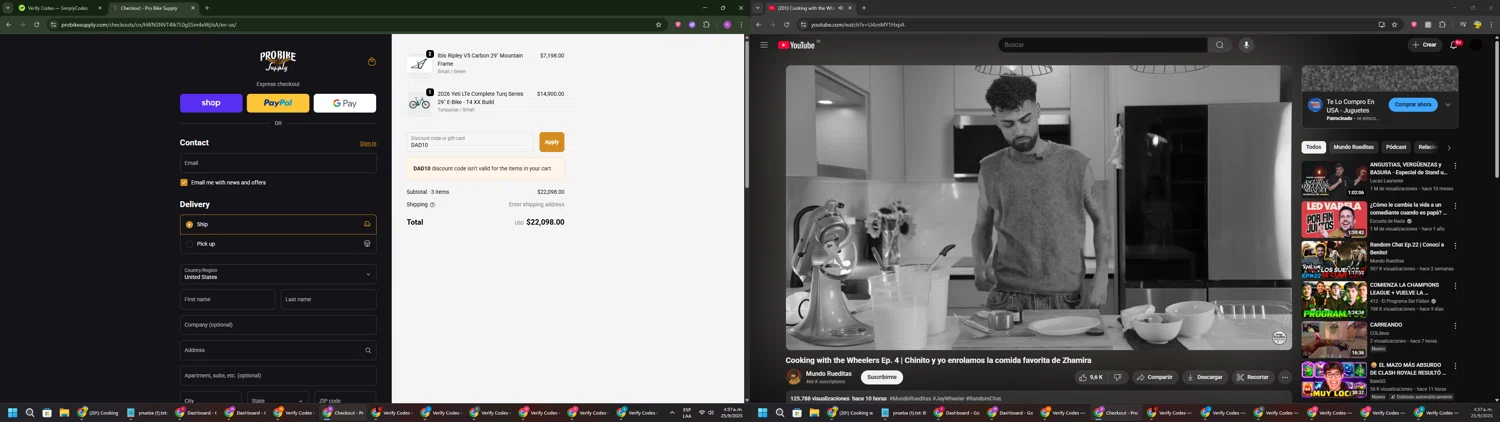Viewport: 1500px width, 422px height.
Task: Subscribe to Mundo Rueditas with Suscribirme
Action: coord(882,377)
